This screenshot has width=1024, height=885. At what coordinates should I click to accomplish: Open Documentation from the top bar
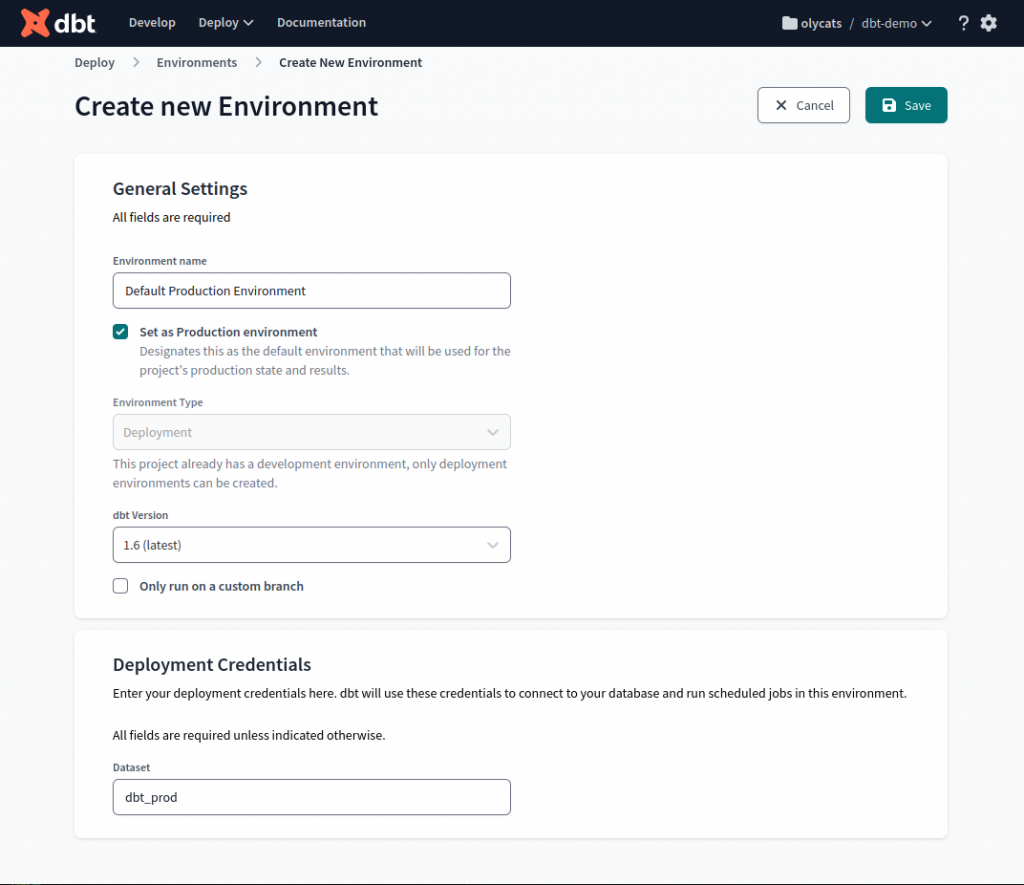[x=321, y=22]
